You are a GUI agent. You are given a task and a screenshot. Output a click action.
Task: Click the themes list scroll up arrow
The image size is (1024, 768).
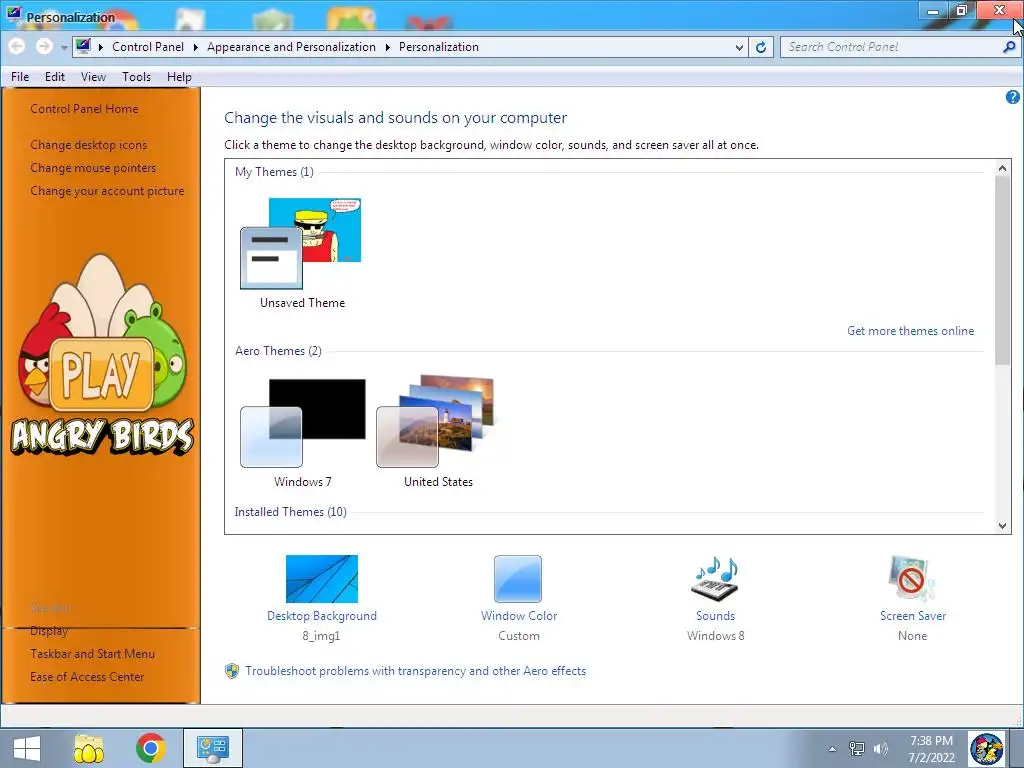coord(1002,168)
